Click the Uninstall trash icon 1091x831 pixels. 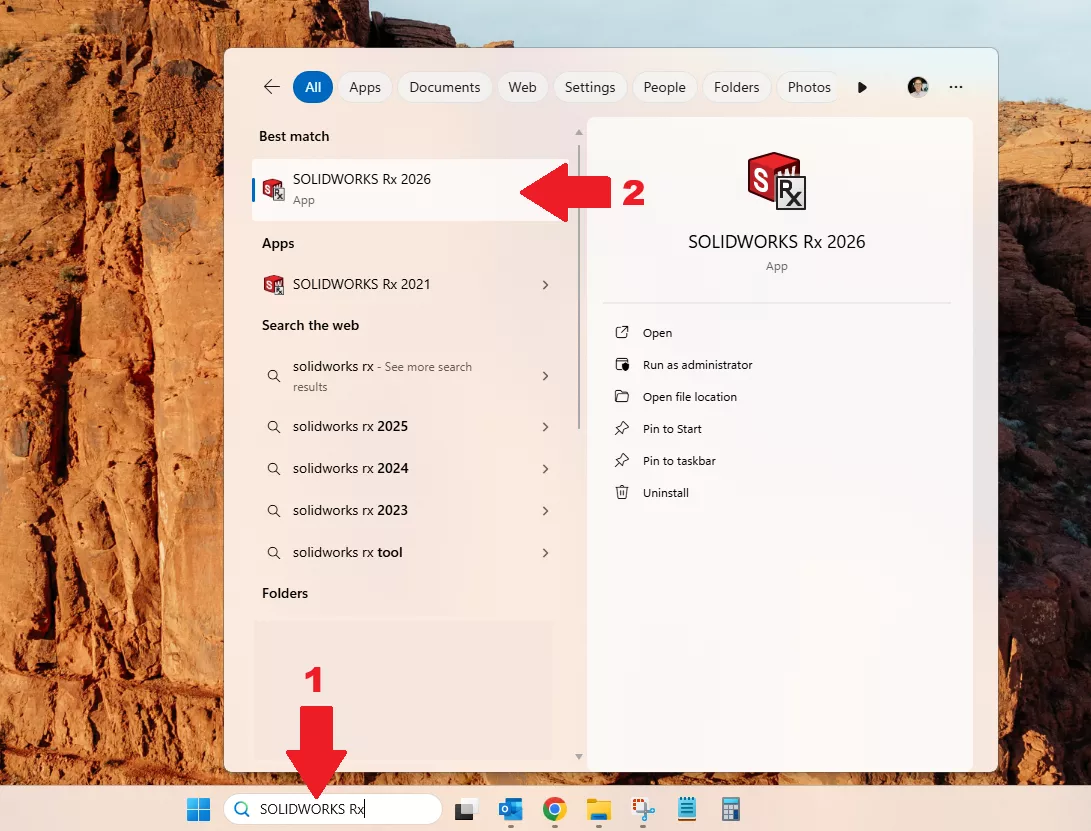pos(623,492)
